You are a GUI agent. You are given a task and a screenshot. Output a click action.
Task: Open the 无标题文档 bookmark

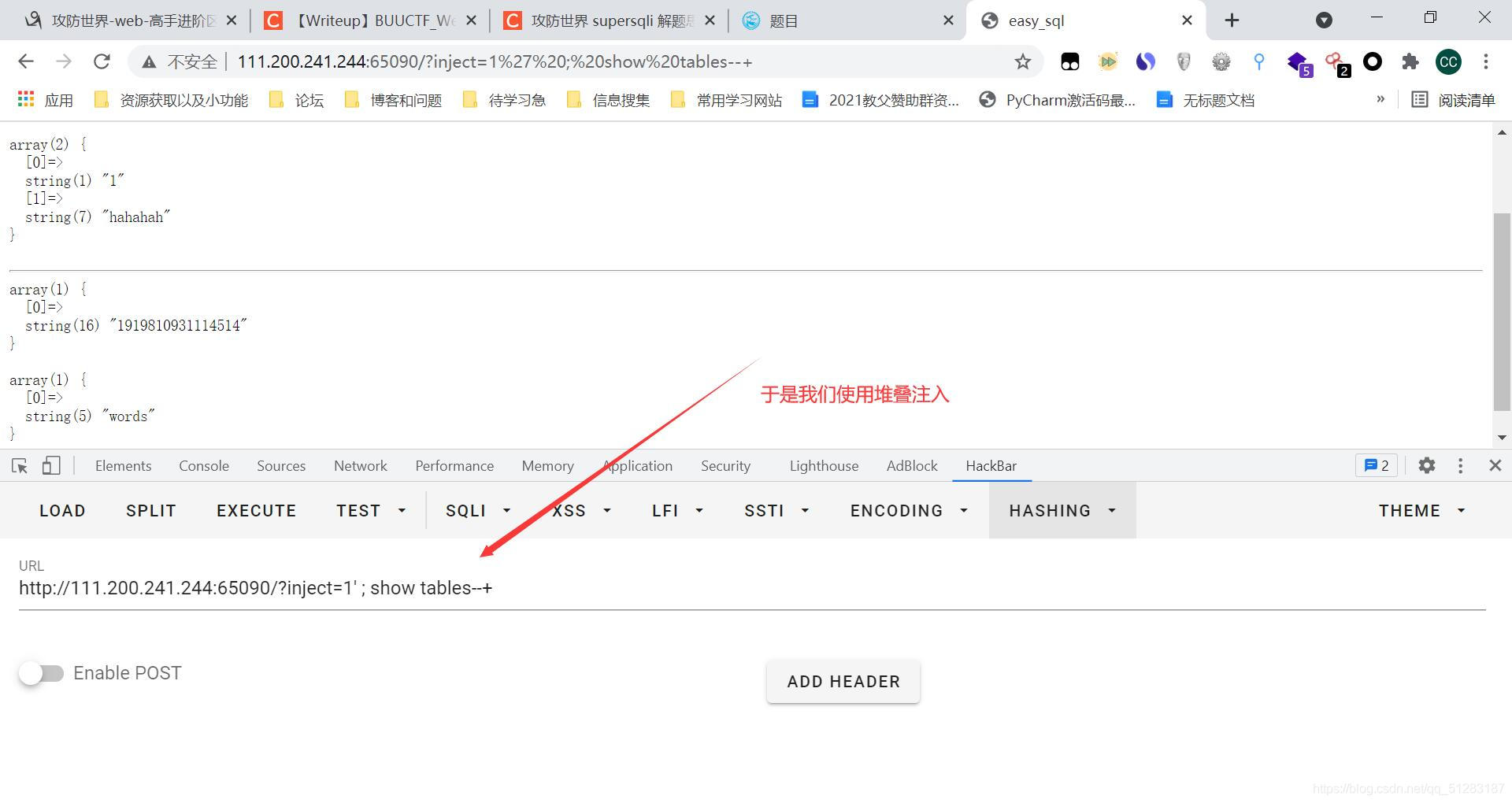tap(1206, 100)
